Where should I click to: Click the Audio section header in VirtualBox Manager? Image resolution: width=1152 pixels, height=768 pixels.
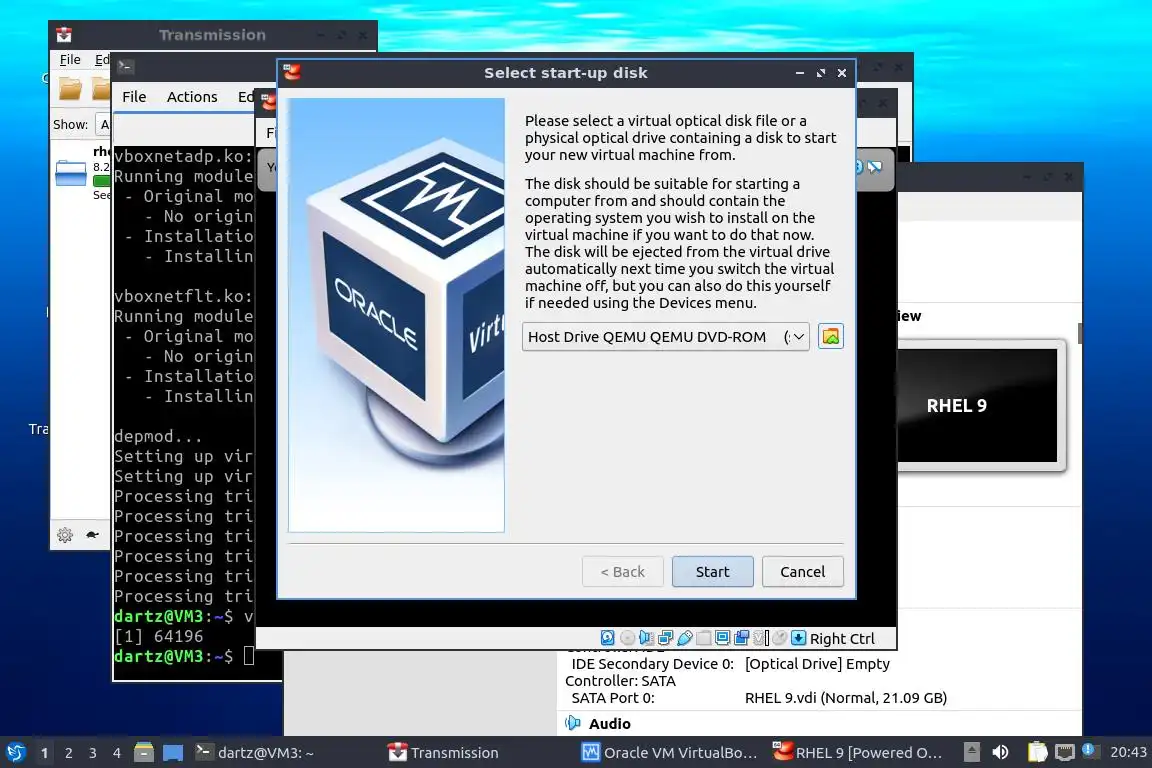tap(609, 724)
